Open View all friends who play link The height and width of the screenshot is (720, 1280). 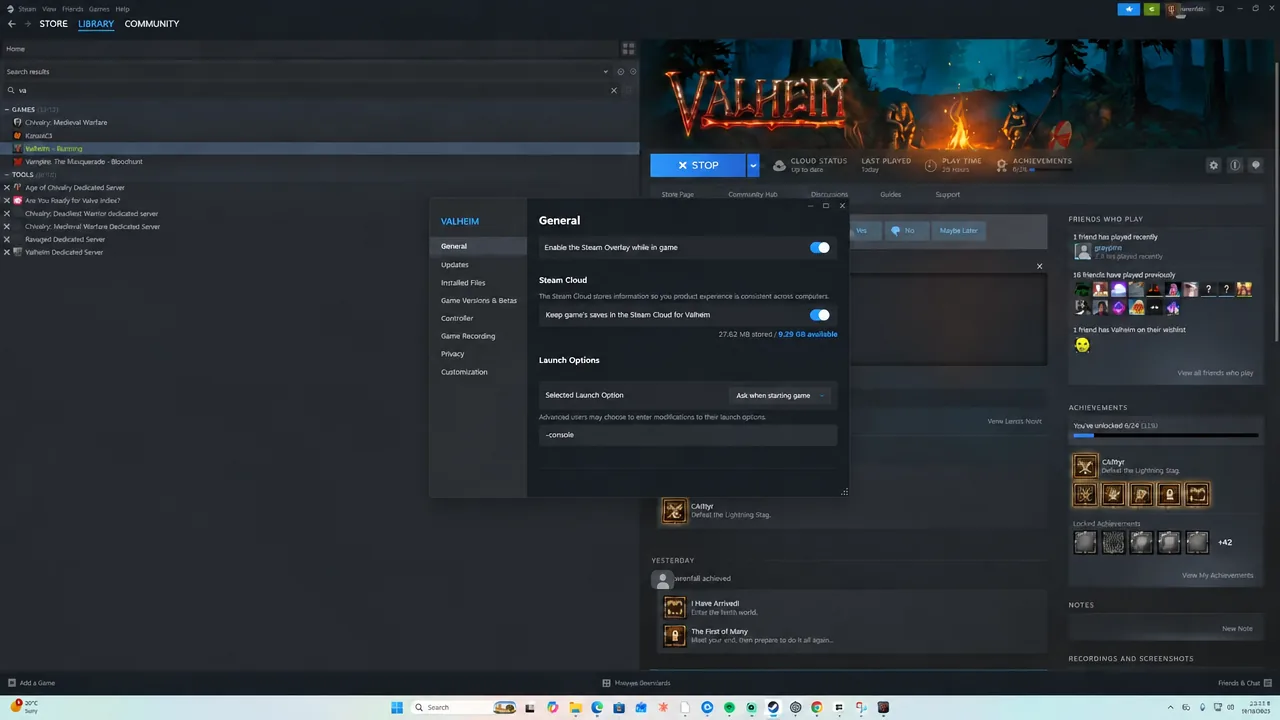[x=1215, y=373]
